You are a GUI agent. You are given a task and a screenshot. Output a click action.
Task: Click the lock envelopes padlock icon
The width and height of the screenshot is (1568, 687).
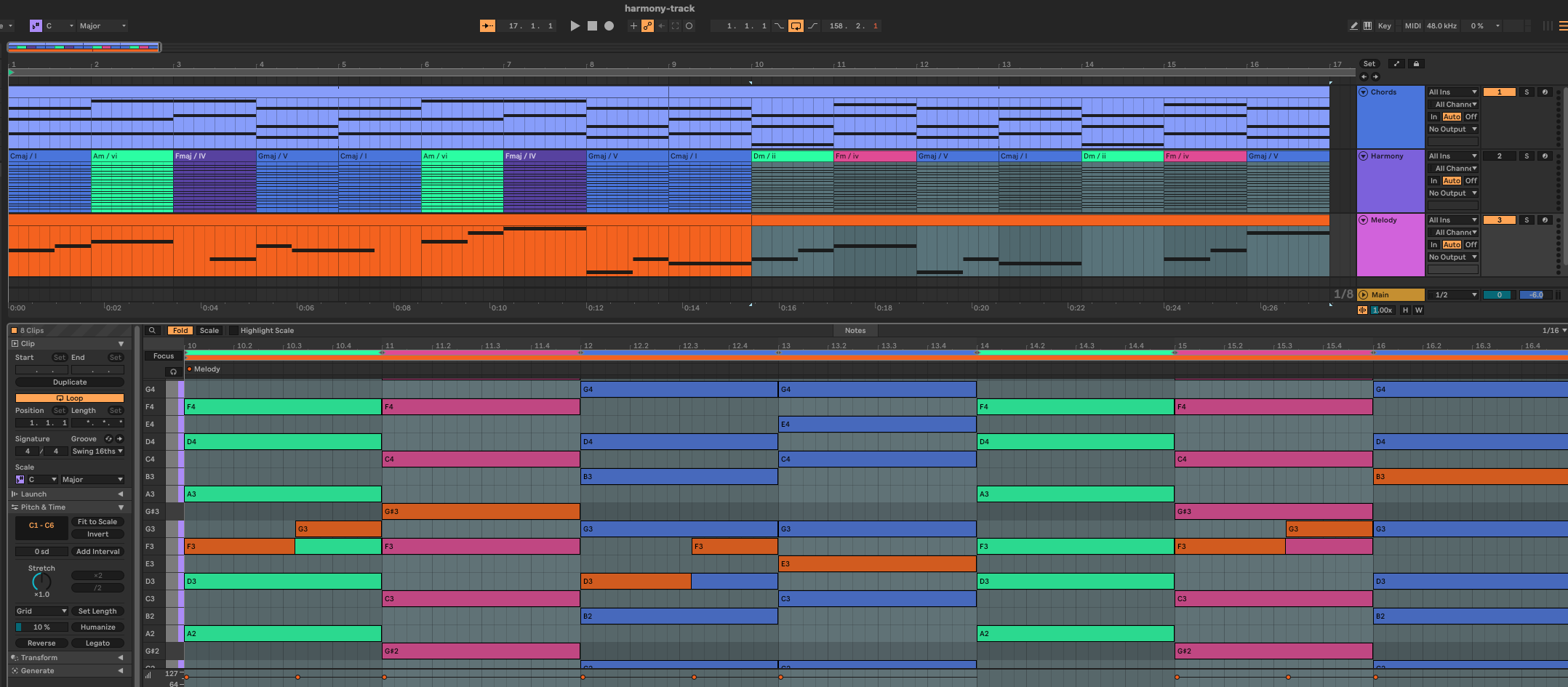tap(1416, 64)
